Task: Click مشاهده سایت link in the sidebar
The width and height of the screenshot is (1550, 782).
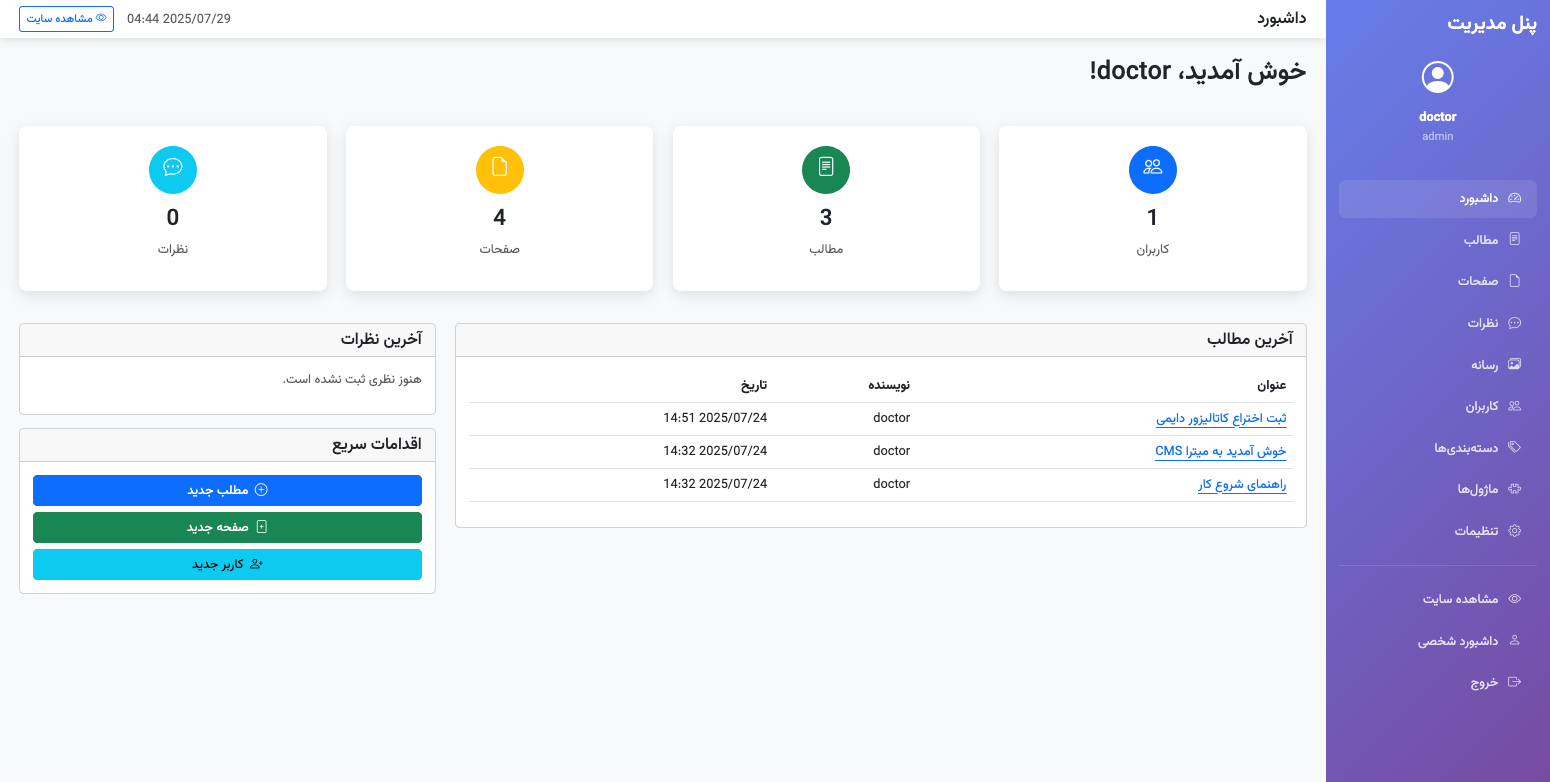Action: [1438, 599]
